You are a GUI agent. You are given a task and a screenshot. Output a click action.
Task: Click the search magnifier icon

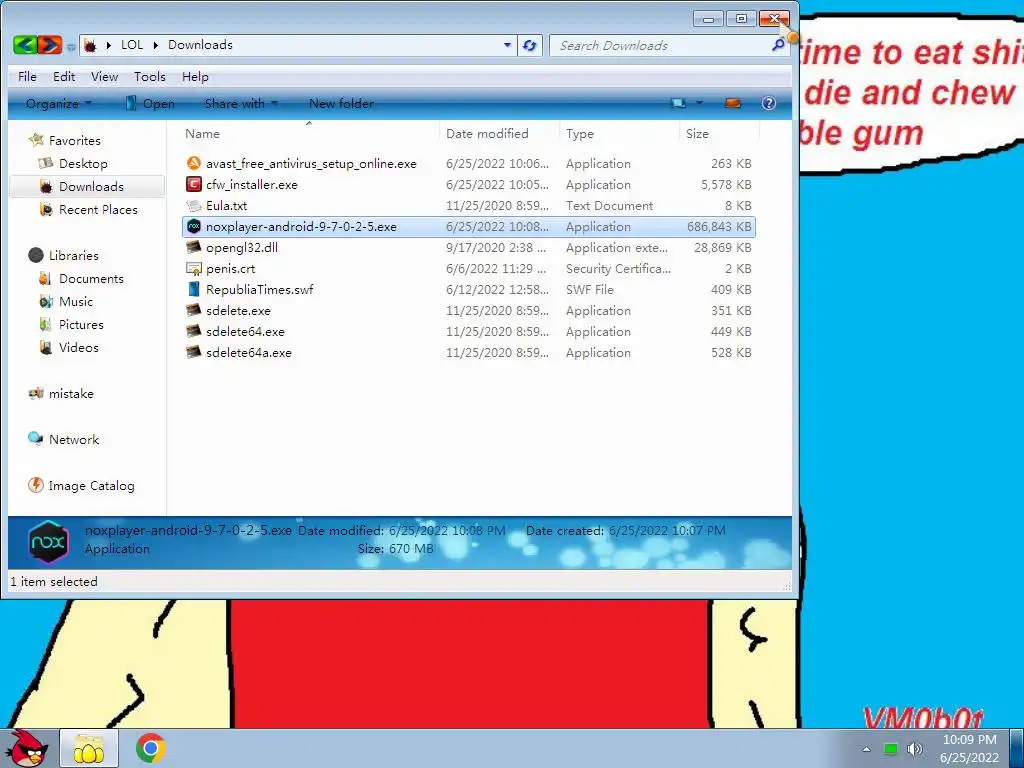pos(778,45)
